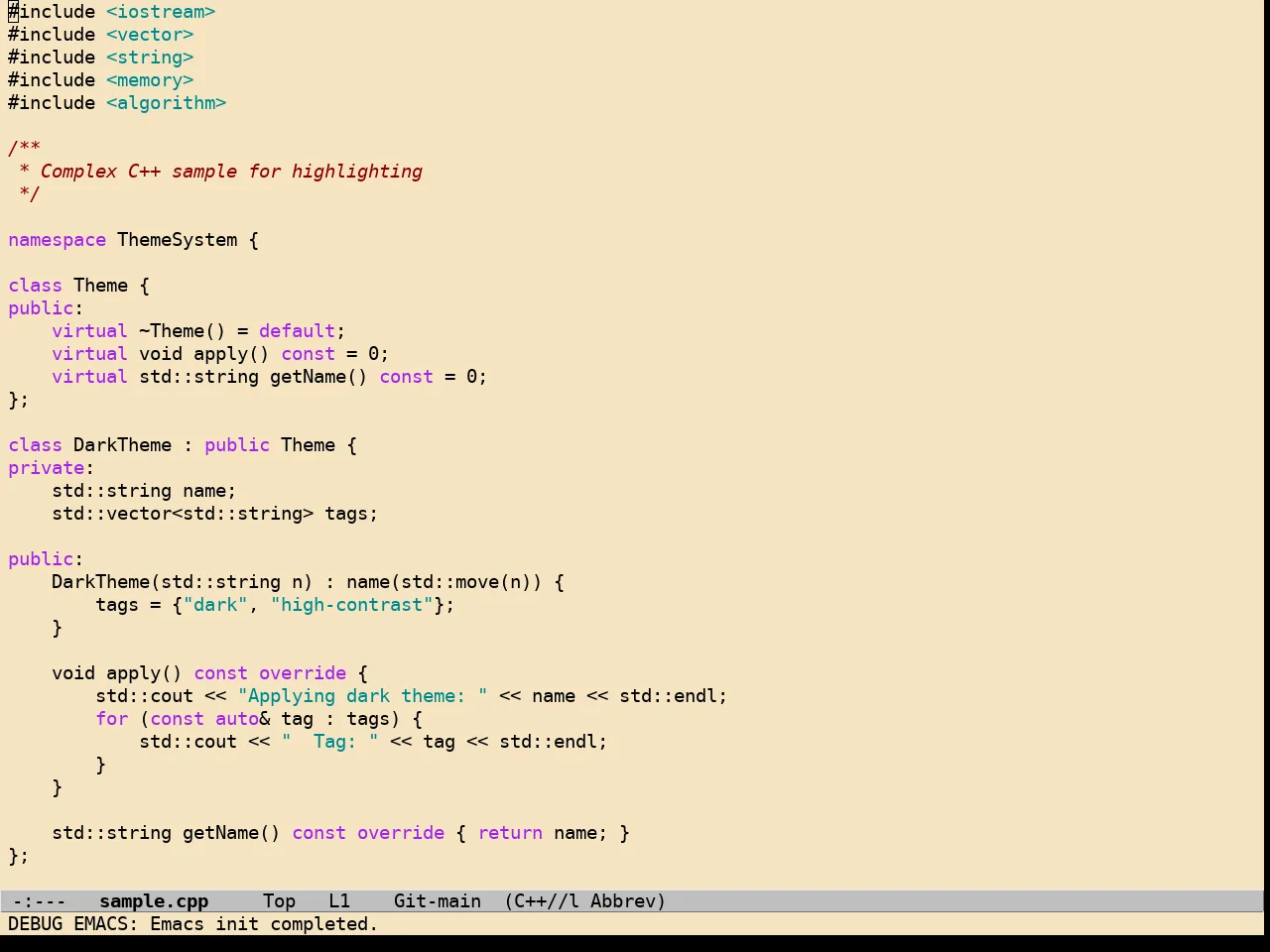Screen dimensions: 1270x952
Task: Click 'name(std::move(n))' initializer
Action: coord(444,582)
